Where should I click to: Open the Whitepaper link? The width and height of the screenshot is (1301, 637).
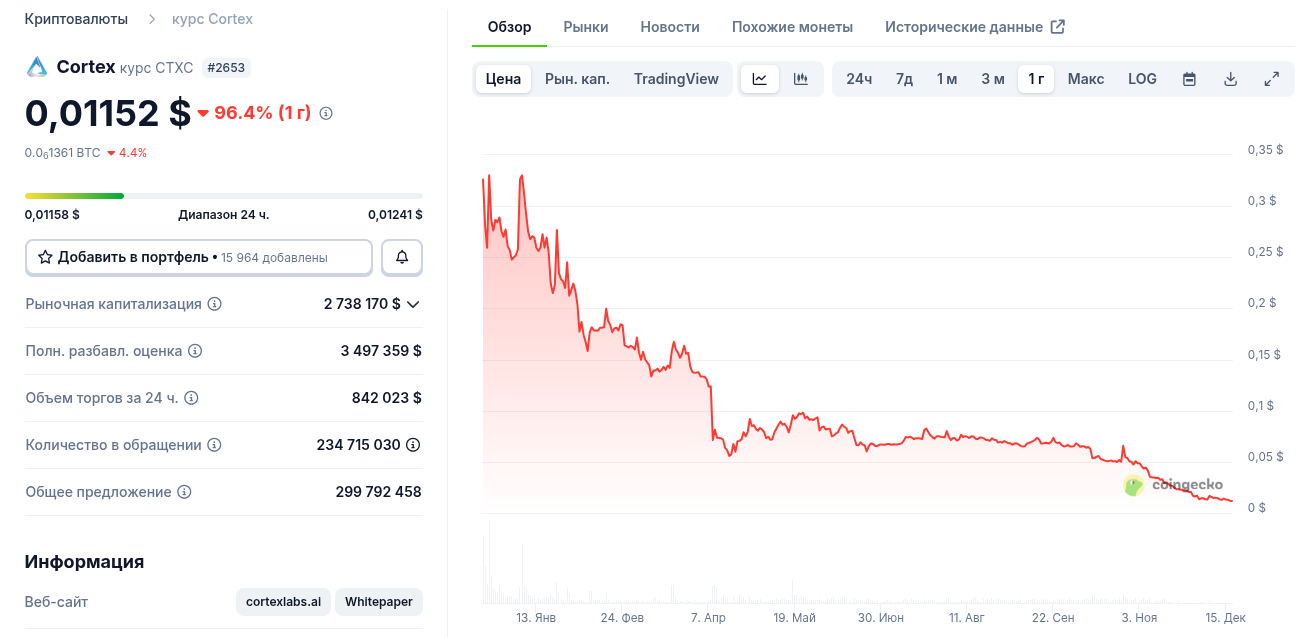[x=378, y=601]
